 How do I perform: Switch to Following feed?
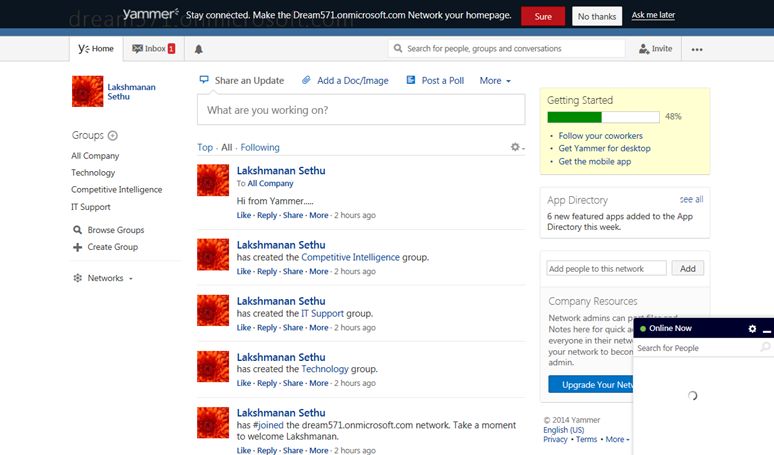[x=260, y=147]
